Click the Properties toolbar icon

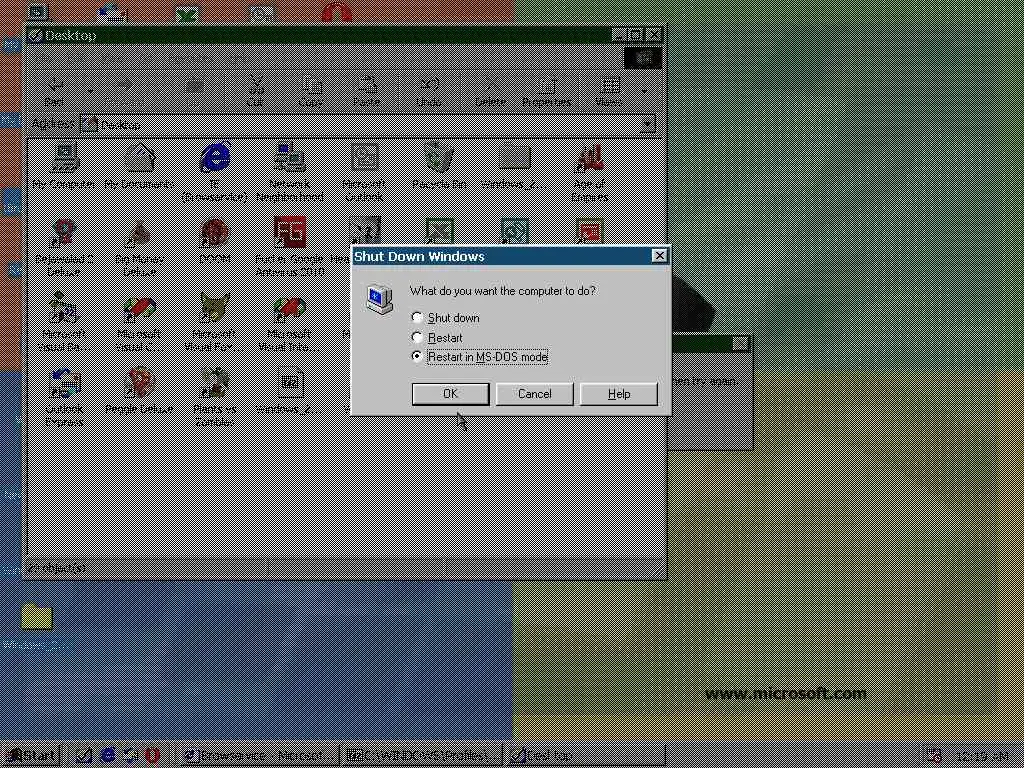[547, 91]
